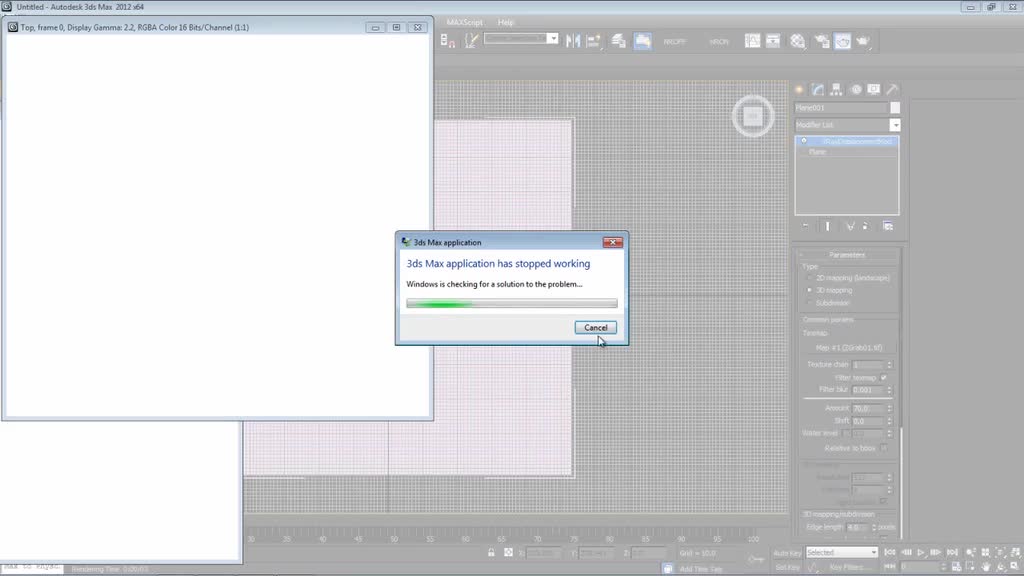Viewport: 1024px width, 576px height.
Task: Click Play Animation button
Action: tap(921, 552)
